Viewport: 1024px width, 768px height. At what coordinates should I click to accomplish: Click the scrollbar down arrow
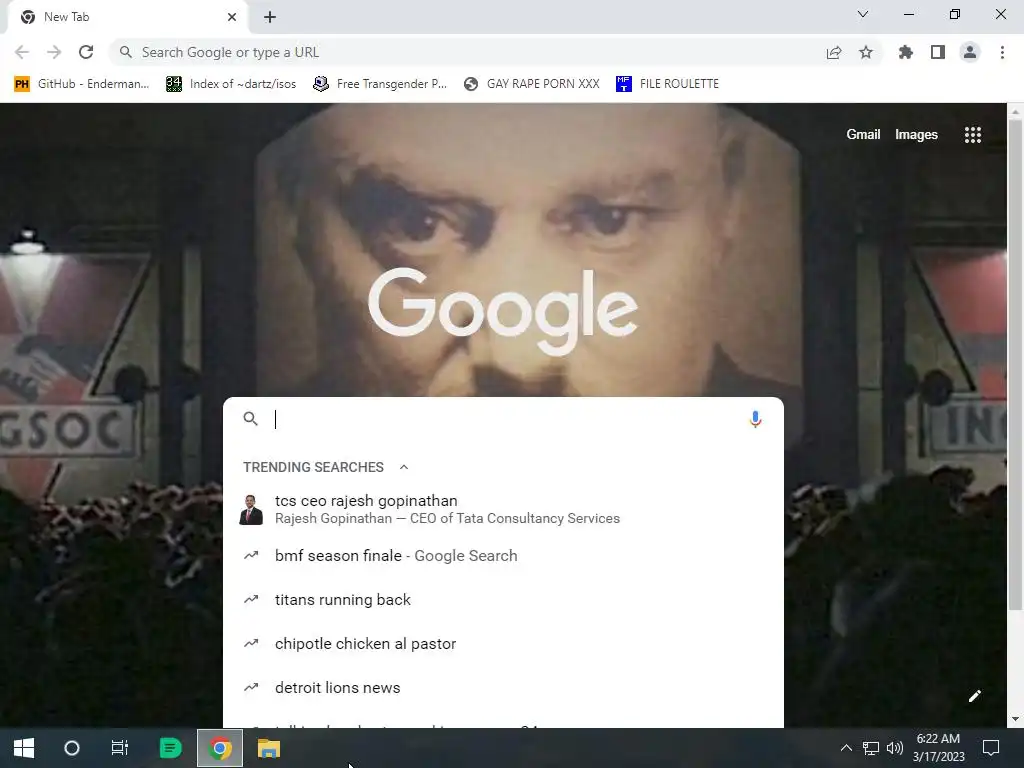pyautogui.click(x=1015, y=720)
